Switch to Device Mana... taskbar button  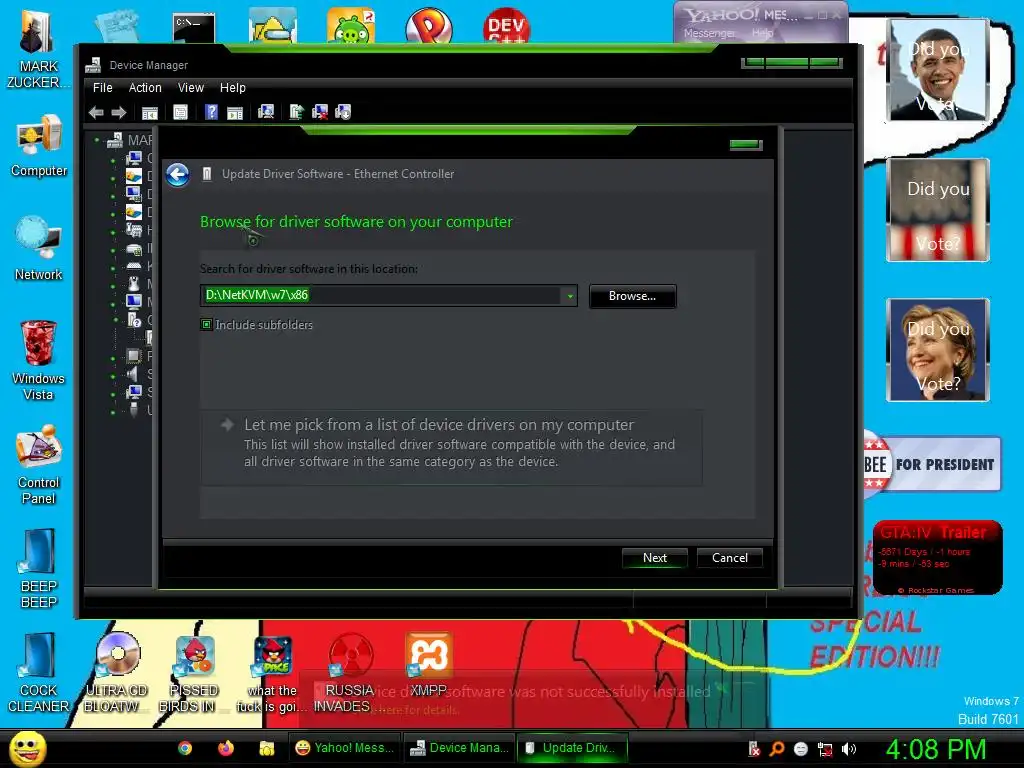coord(459,748)
